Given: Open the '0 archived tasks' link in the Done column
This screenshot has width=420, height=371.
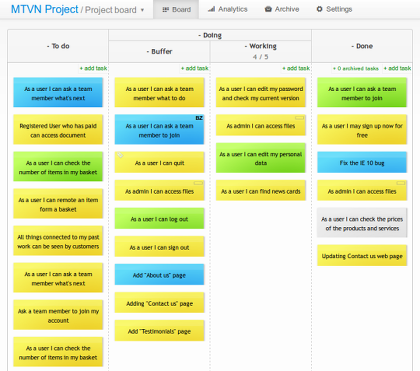Looking at the screenshot, I should (356, 68).
